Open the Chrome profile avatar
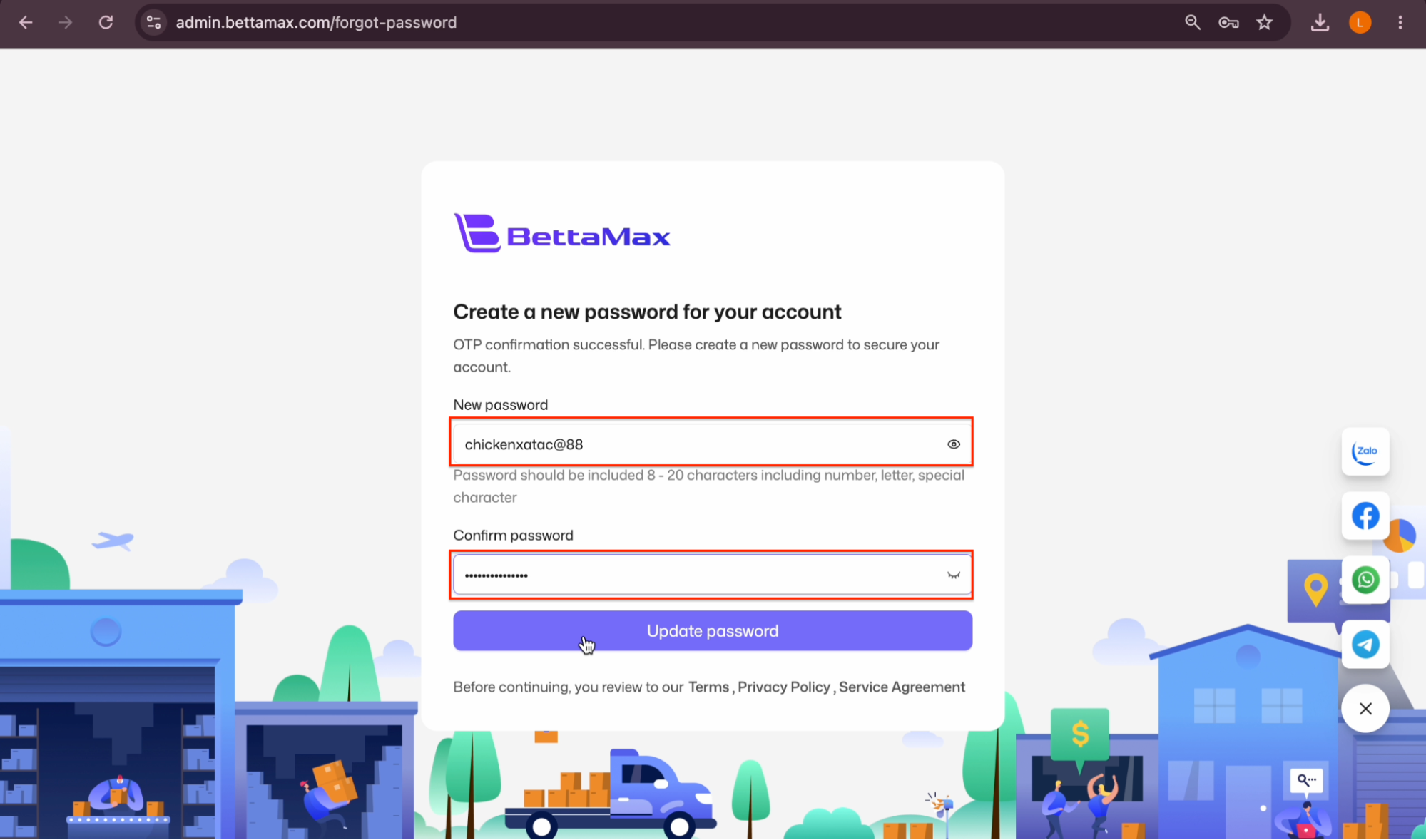Screen dimensions: 1426x840 tap(1360, 22)
